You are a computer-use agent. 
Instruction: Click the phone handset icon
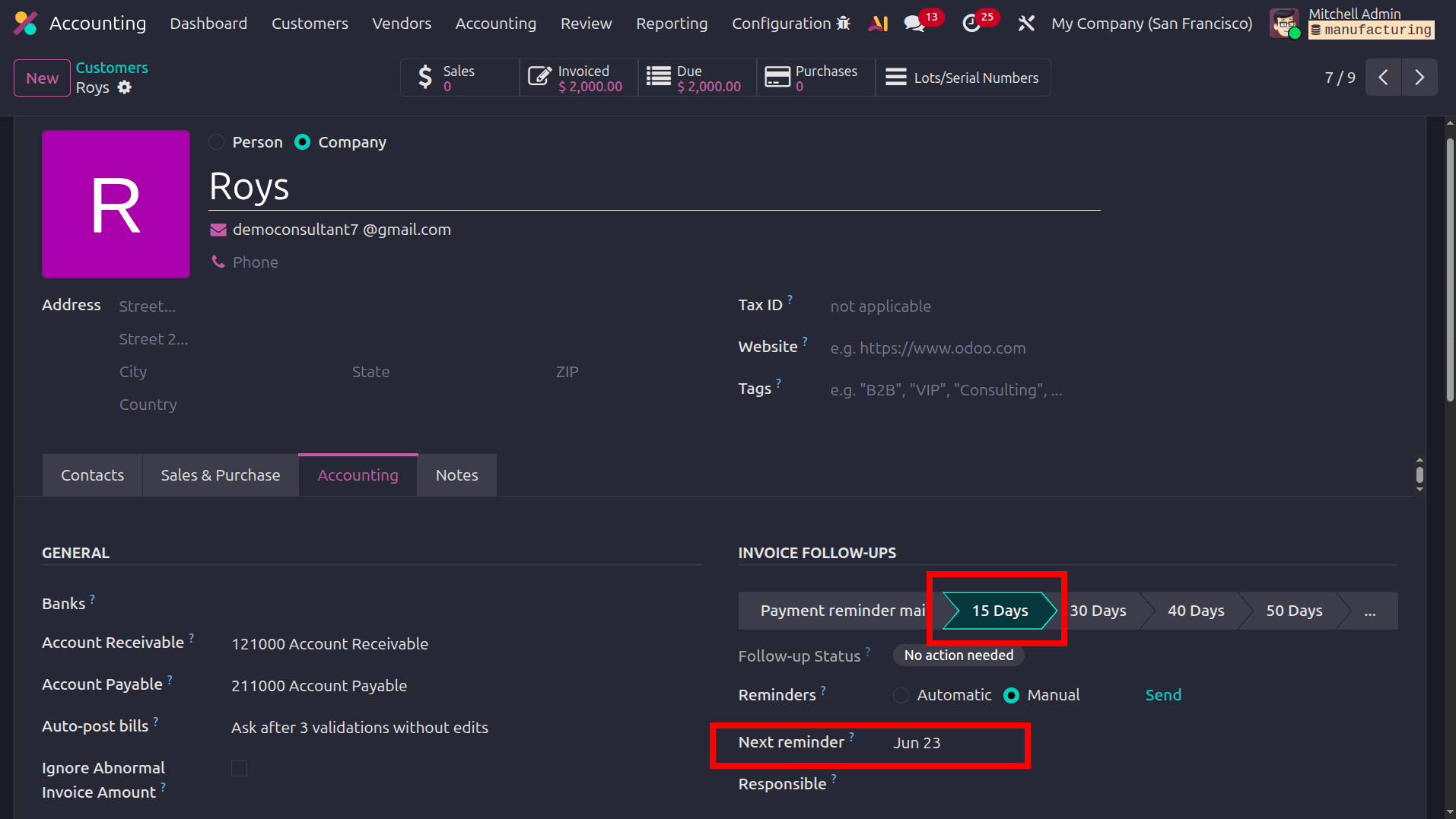pyautogui.click(x=218, y=262)
